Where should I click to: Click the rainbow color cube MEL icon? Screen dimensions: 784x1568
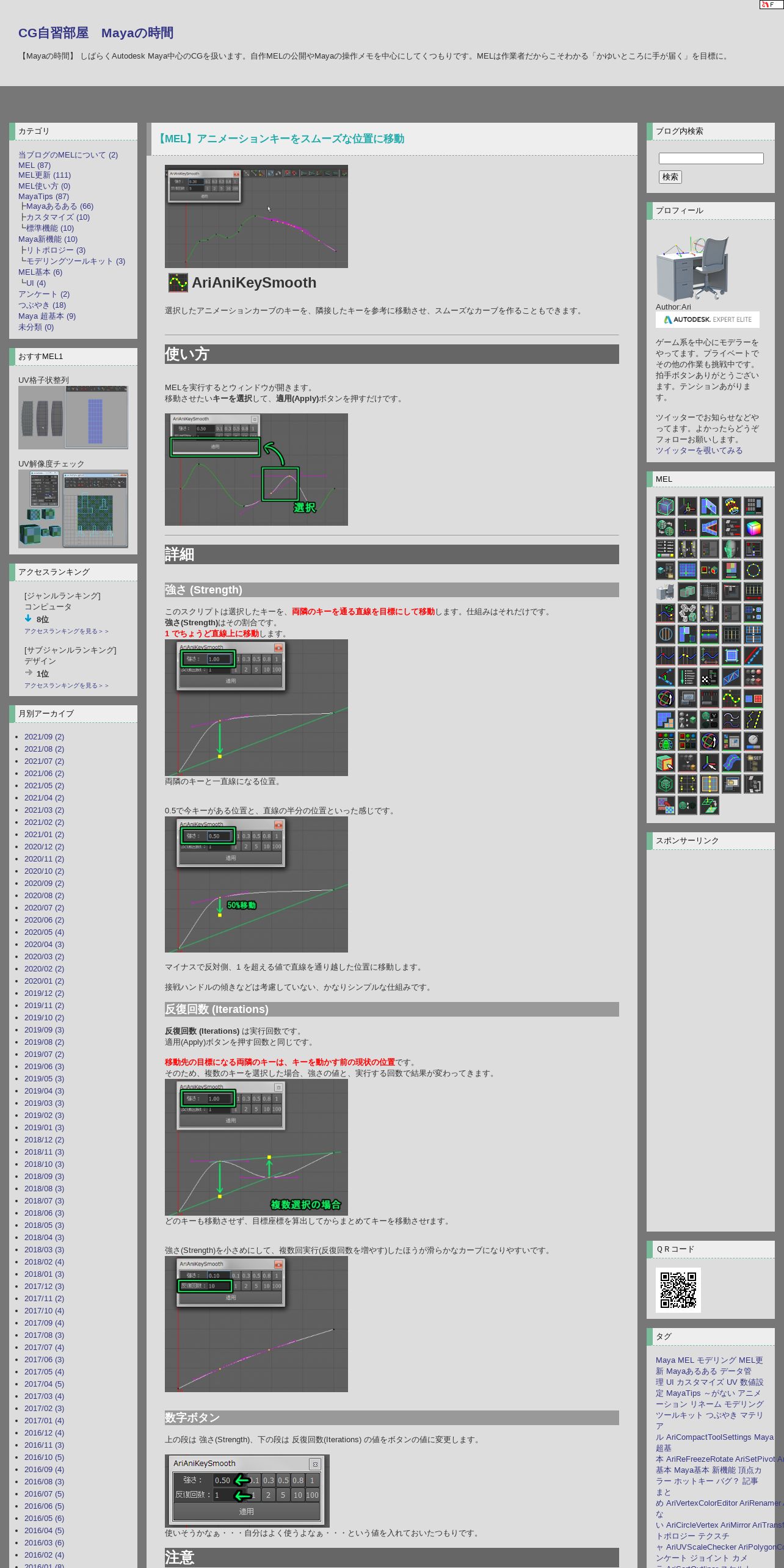753,528
